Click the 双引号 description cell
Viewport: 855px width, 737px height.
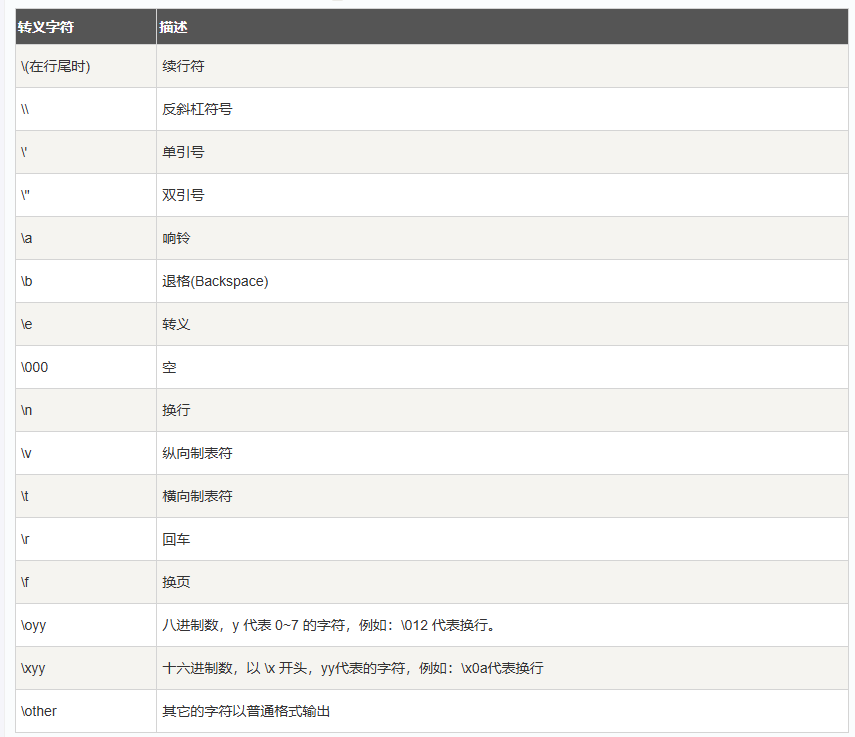click(x=184, y=195)
